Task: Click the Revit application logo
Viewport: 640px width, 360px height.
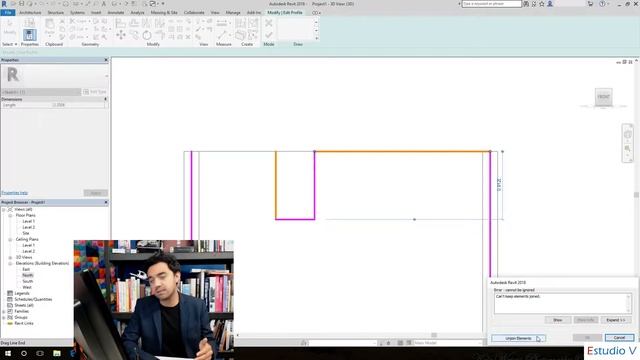Action: coord(4,4)
